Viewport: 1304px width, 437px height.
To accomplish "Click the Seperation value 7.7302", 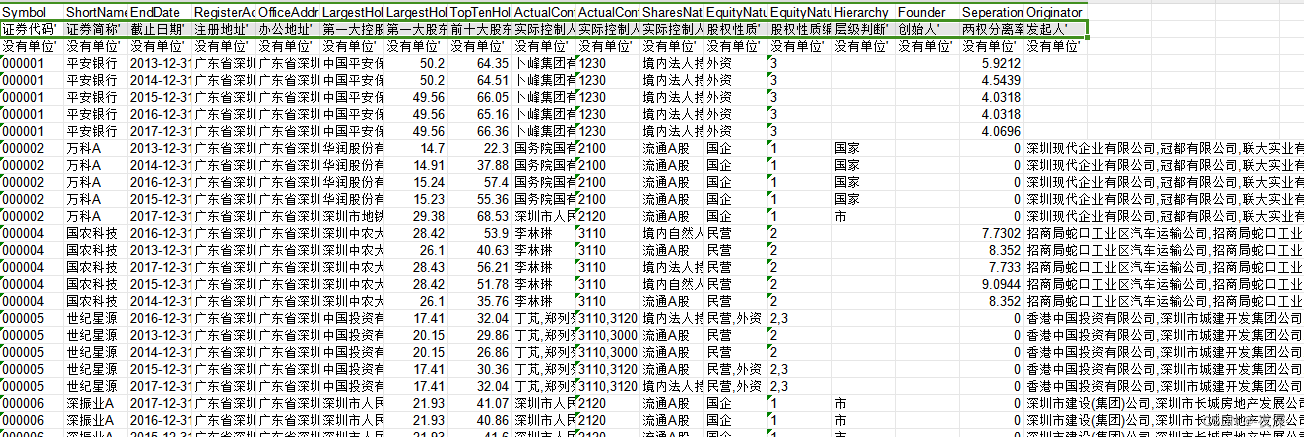I will 992,232.
